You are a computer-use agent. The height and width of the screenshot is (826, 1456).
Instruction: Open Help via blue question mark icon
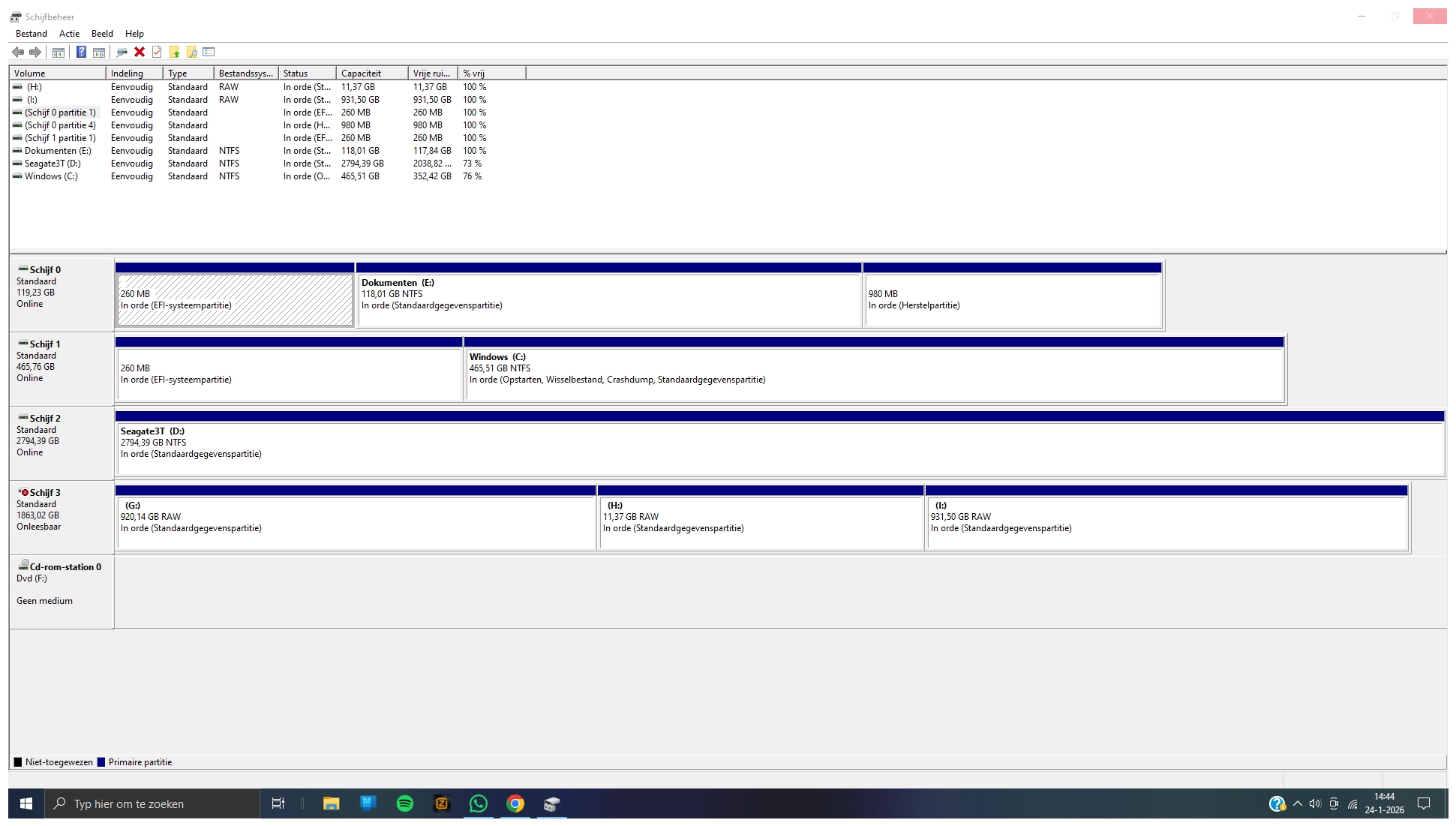[81, 53]
